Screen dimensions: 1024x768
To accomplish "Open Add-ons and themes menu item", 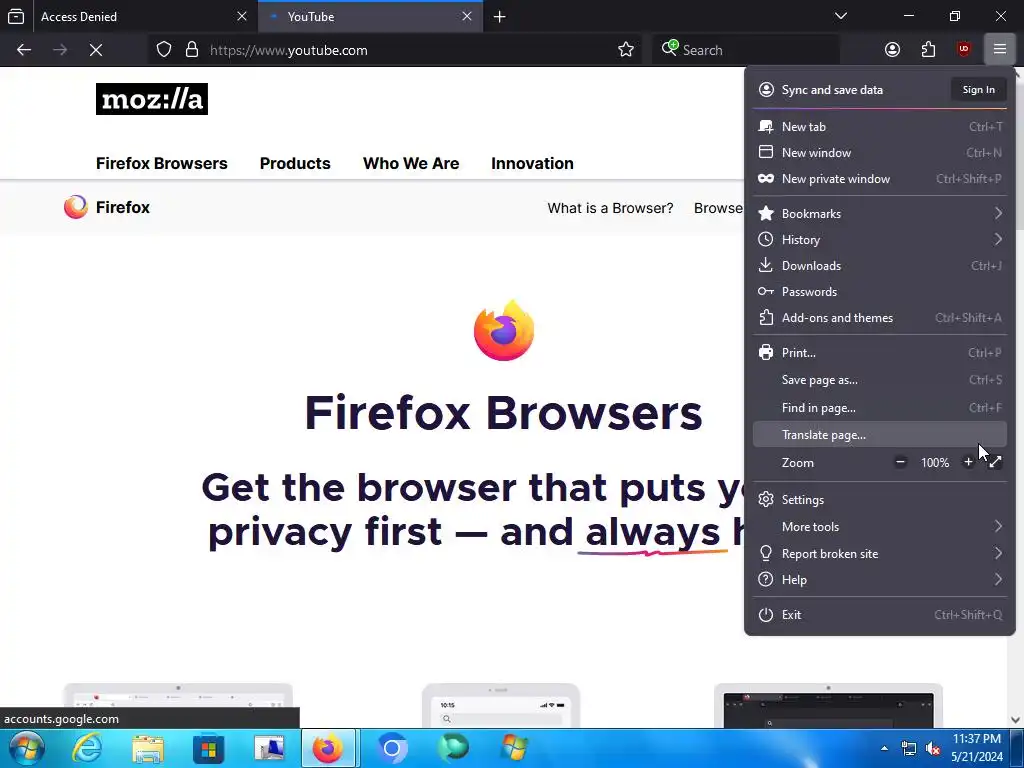I will [880, 318].
